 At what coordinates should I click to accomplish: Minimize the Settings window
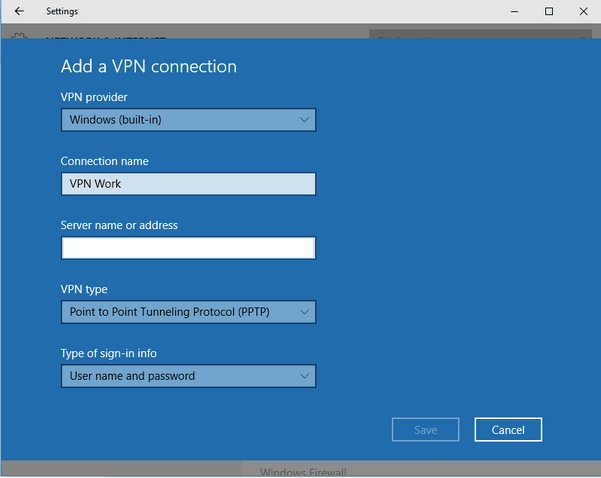point(514,11)
